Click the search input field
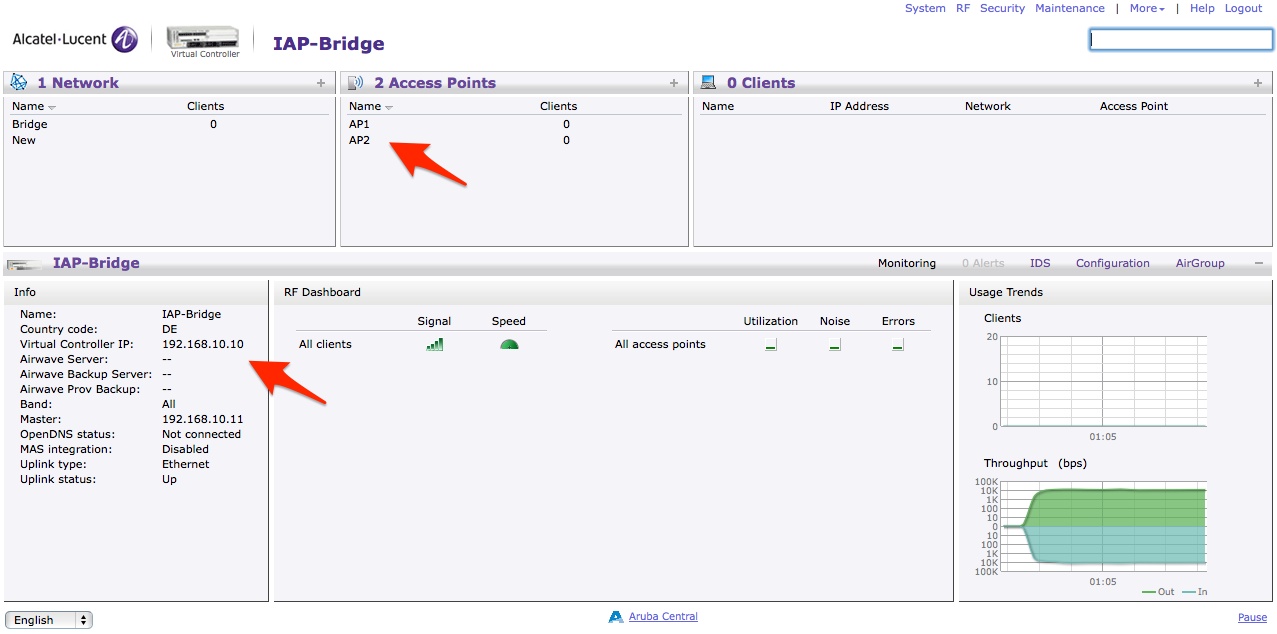The image size is (1277, 634). (x=1180, y=39)
